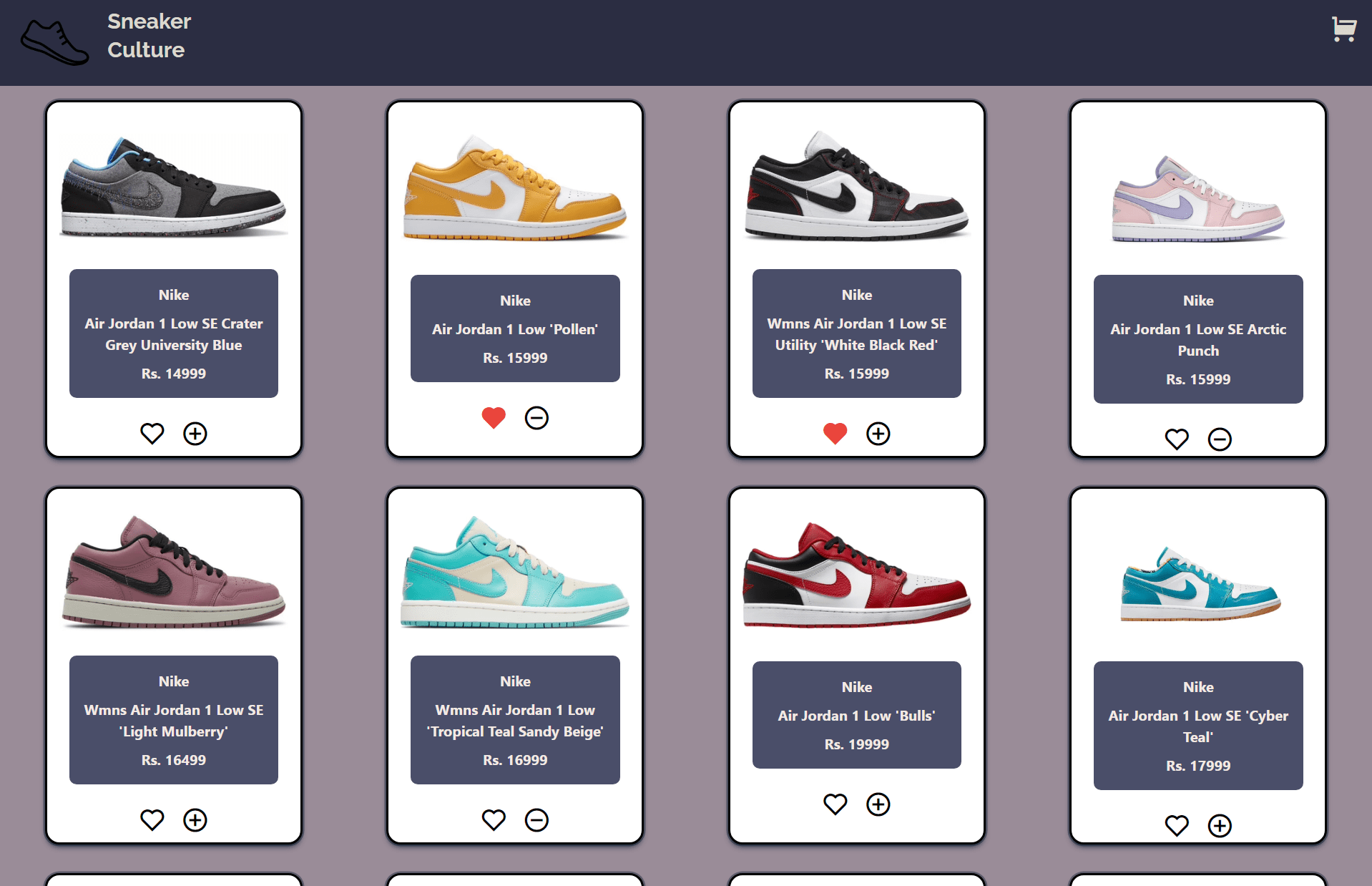Open the shopping cart icon

tap(1343, 29)
